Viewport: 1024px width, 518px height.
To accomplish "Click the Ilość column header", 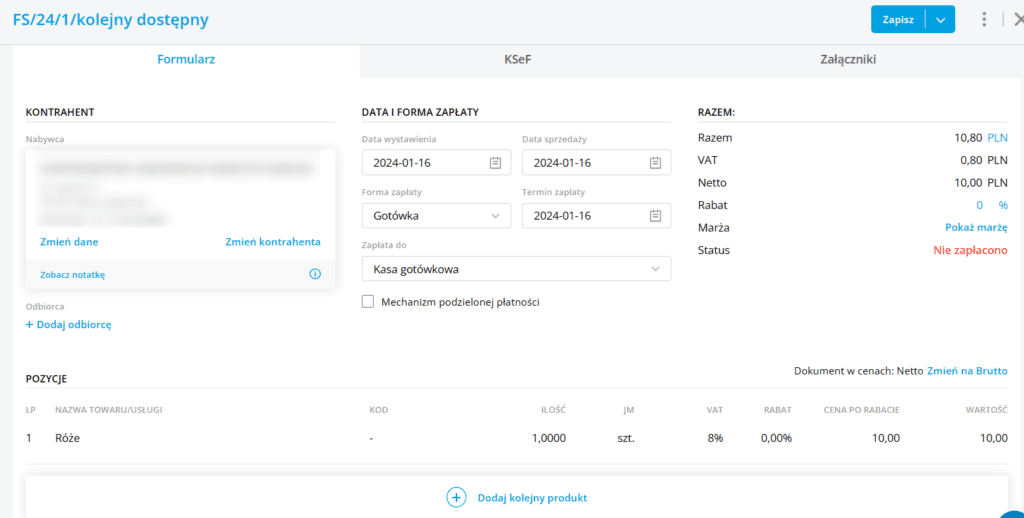I will 553,410.
